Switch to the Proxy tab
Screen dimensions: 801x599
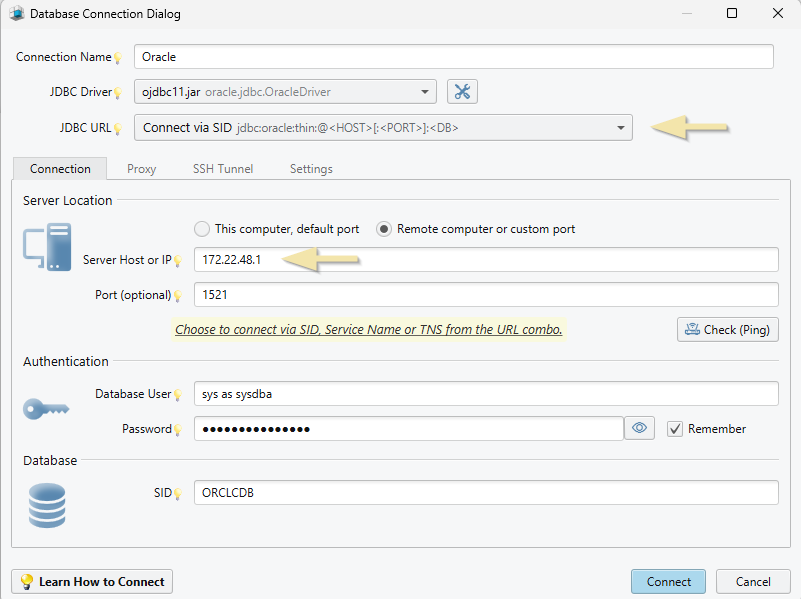tap(141, 169)
